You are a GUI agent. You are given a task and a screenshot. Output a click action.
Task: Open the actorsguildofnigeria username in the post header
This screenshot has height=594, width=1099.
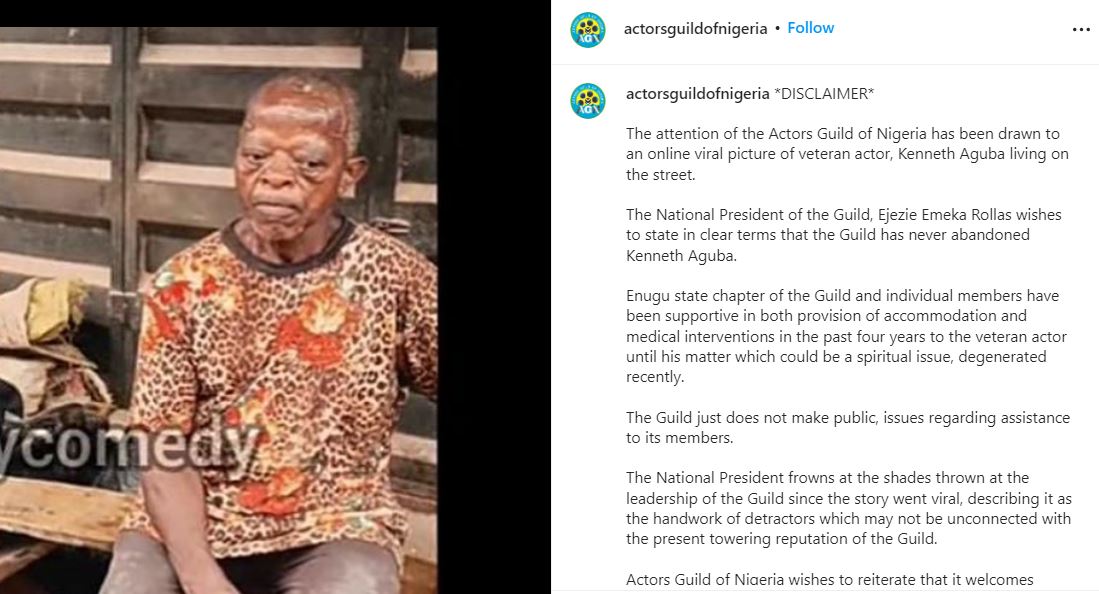coord(695,29)
